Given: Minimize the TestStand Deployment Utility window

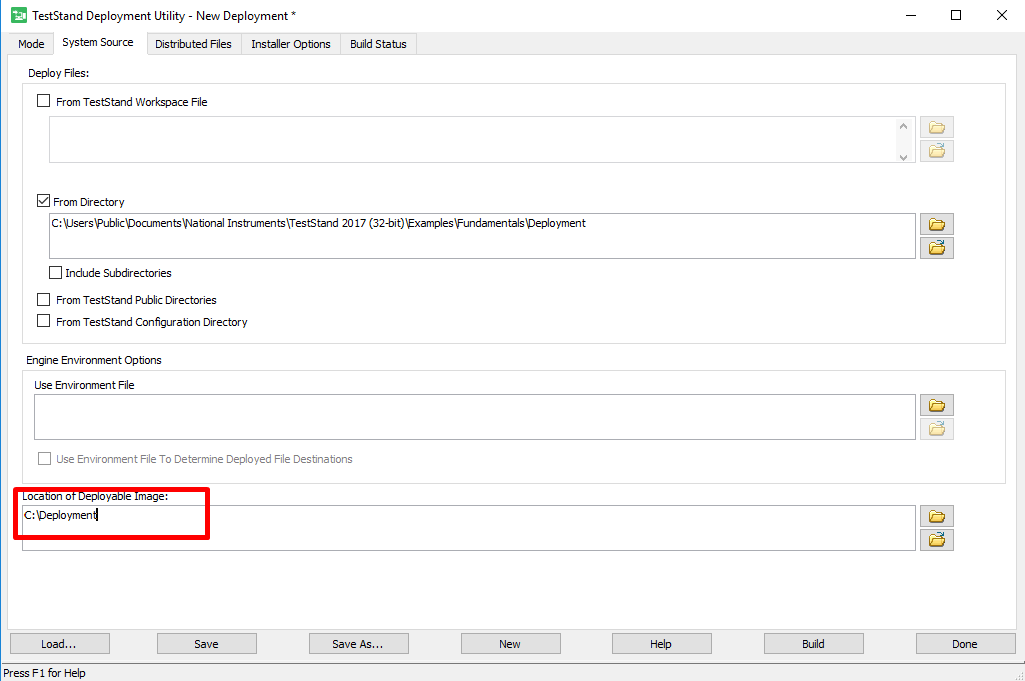Looking at the screenshot, I should tap(911, 15).
